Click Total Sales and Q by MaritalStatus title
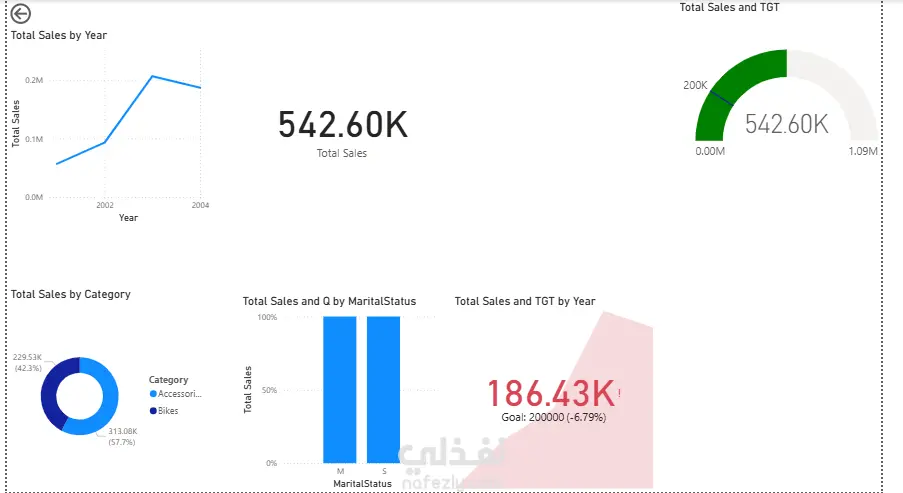The height and width of the screenshot is (493, 903). tap(329, 301)
